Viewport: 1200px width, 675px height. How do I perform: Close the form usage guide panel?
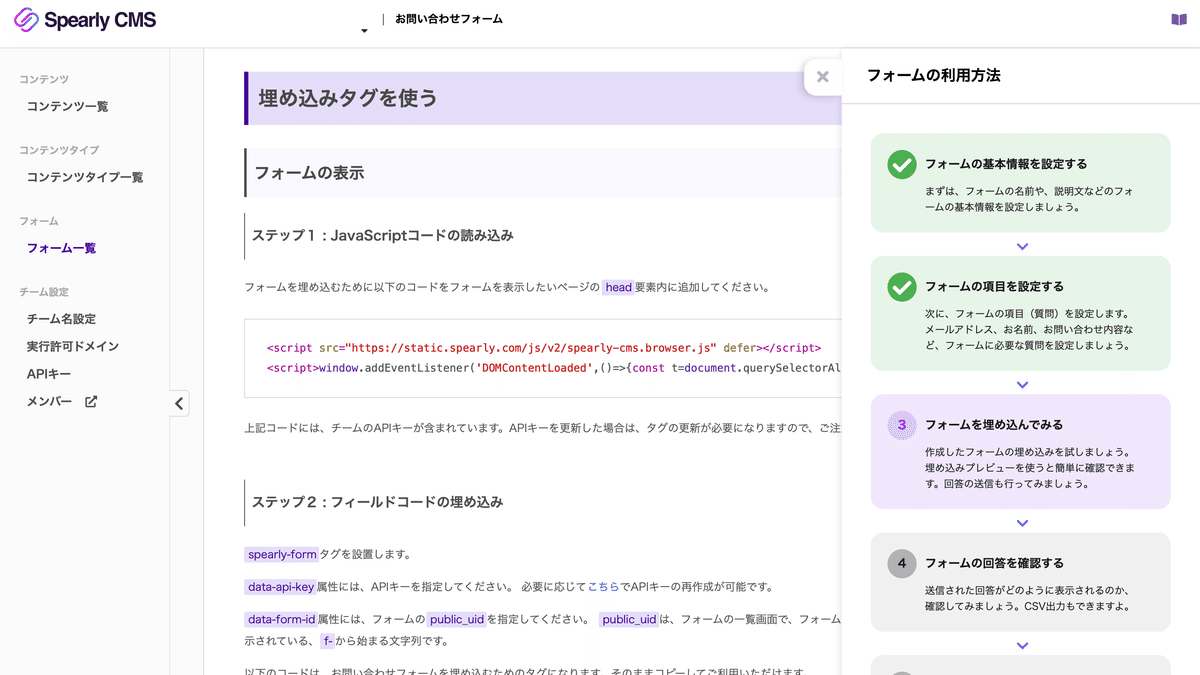coord(822,77)
